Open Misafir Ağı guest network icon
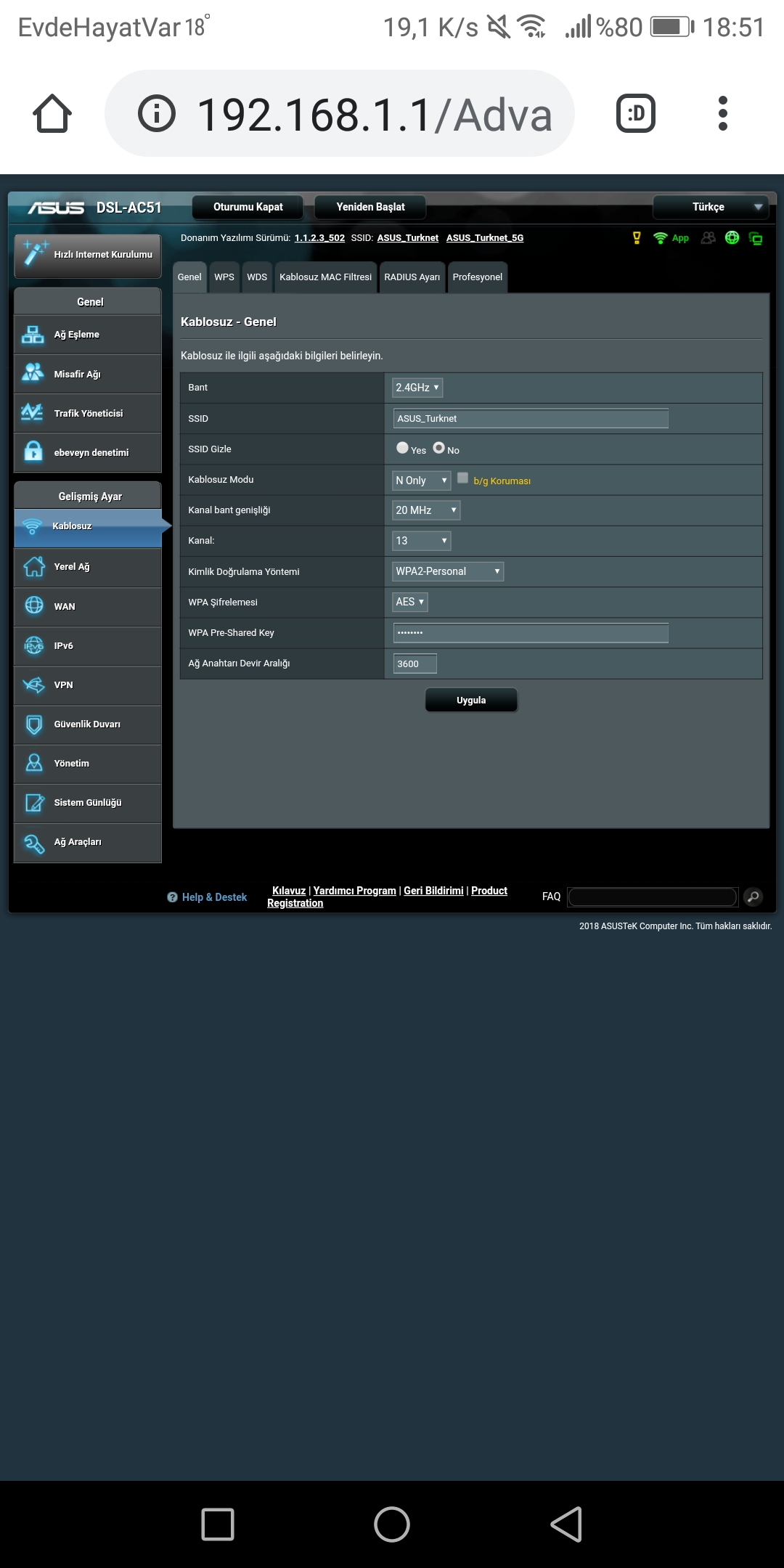 [33, 373]
